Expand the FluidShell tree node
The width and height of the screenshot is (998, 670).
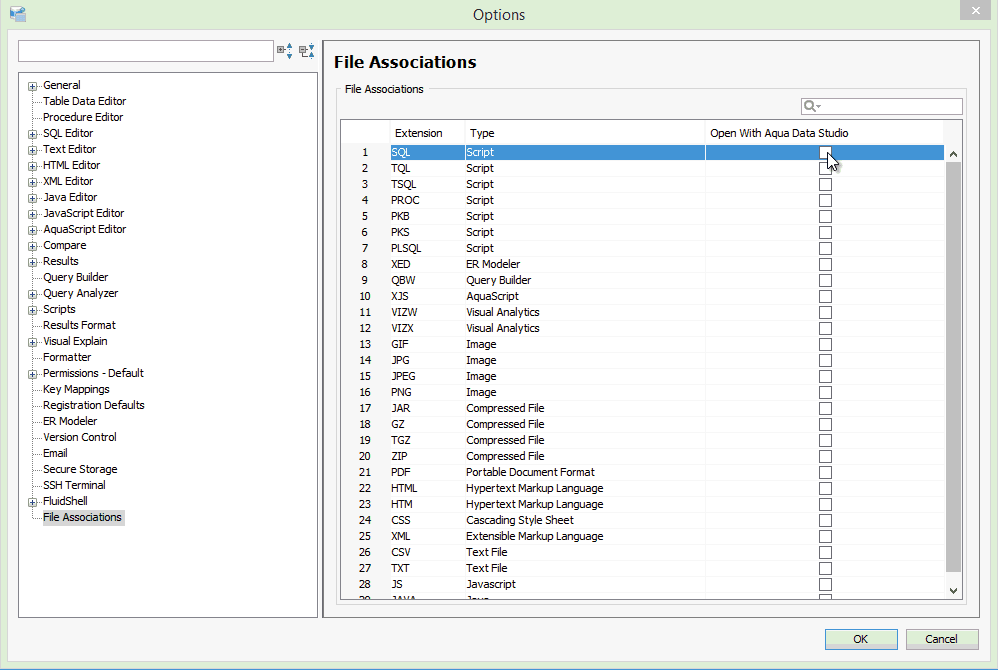pos(32,503)
